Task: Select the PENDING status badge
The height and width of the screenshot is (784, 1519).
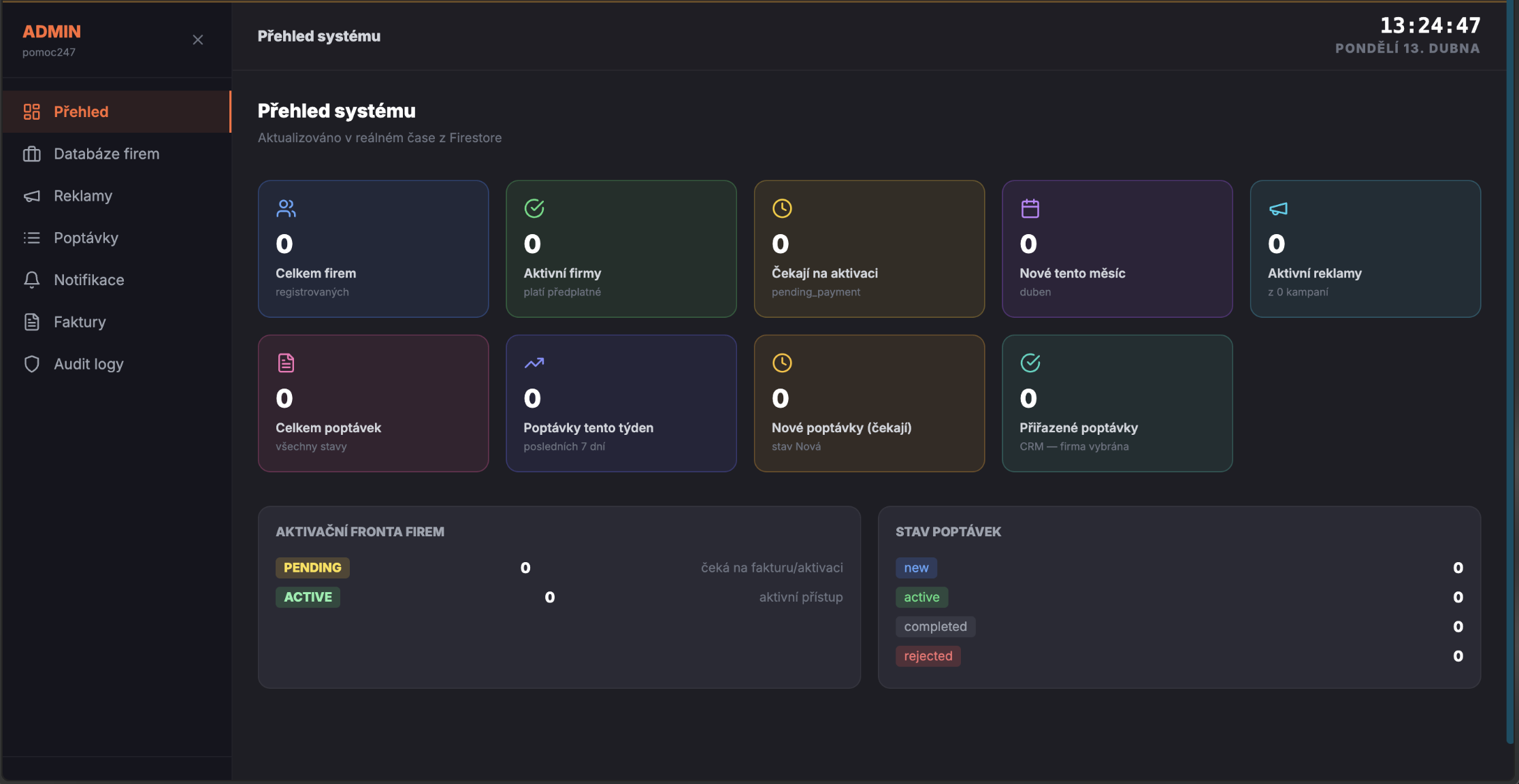Action: coord(312,568)
